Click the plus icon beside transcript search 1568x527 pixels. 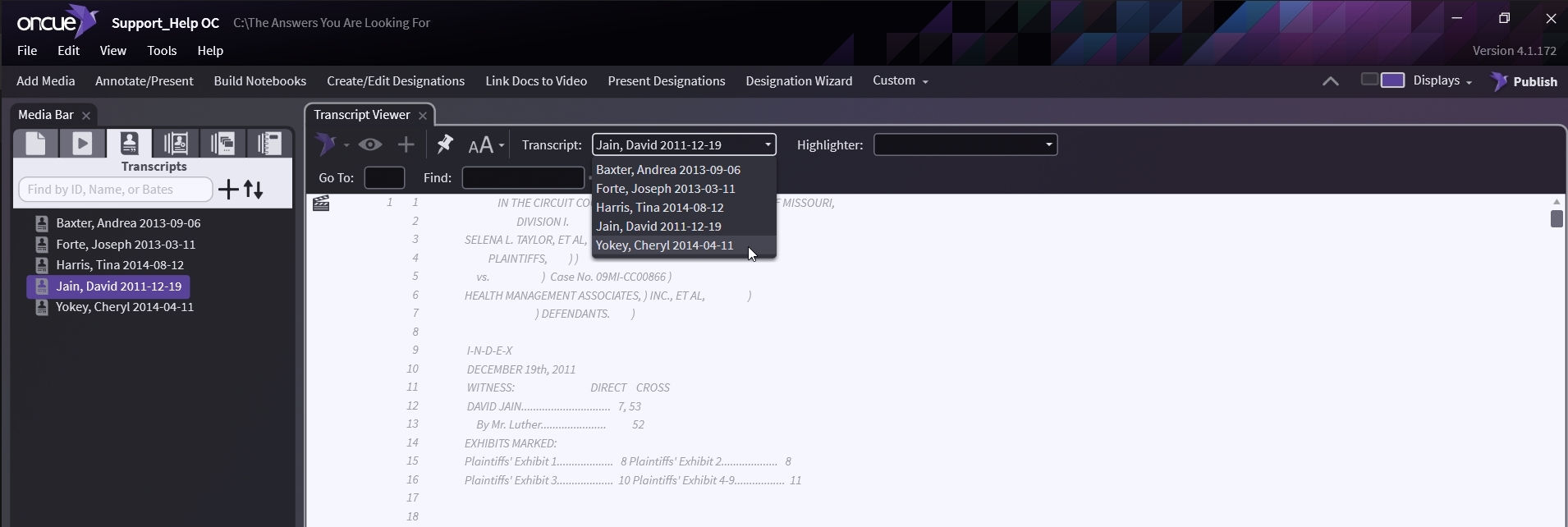point(228,190)
